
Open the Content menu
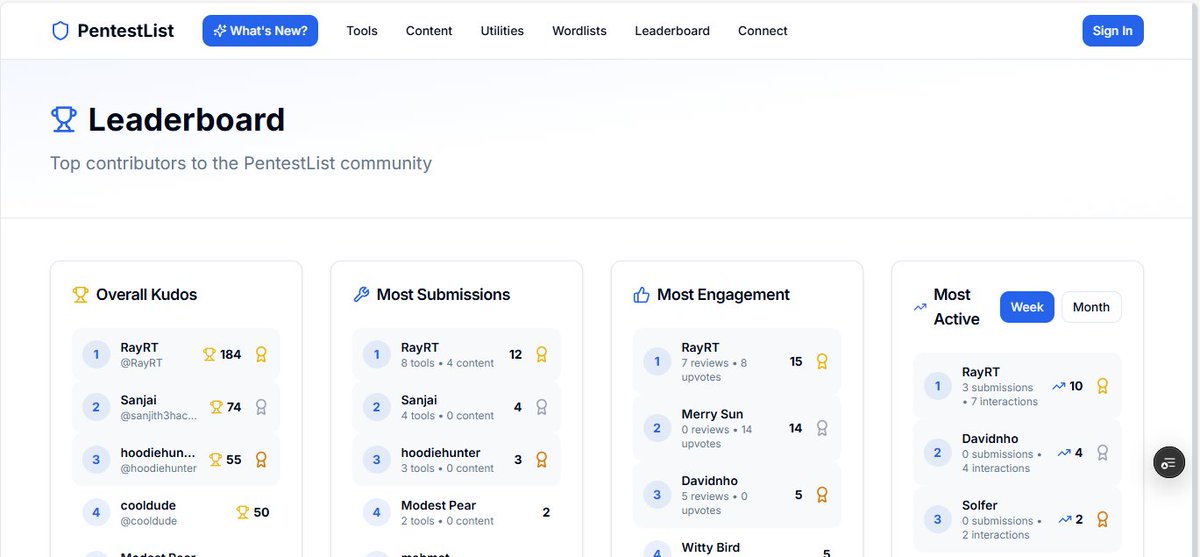(x=429, y=31)
